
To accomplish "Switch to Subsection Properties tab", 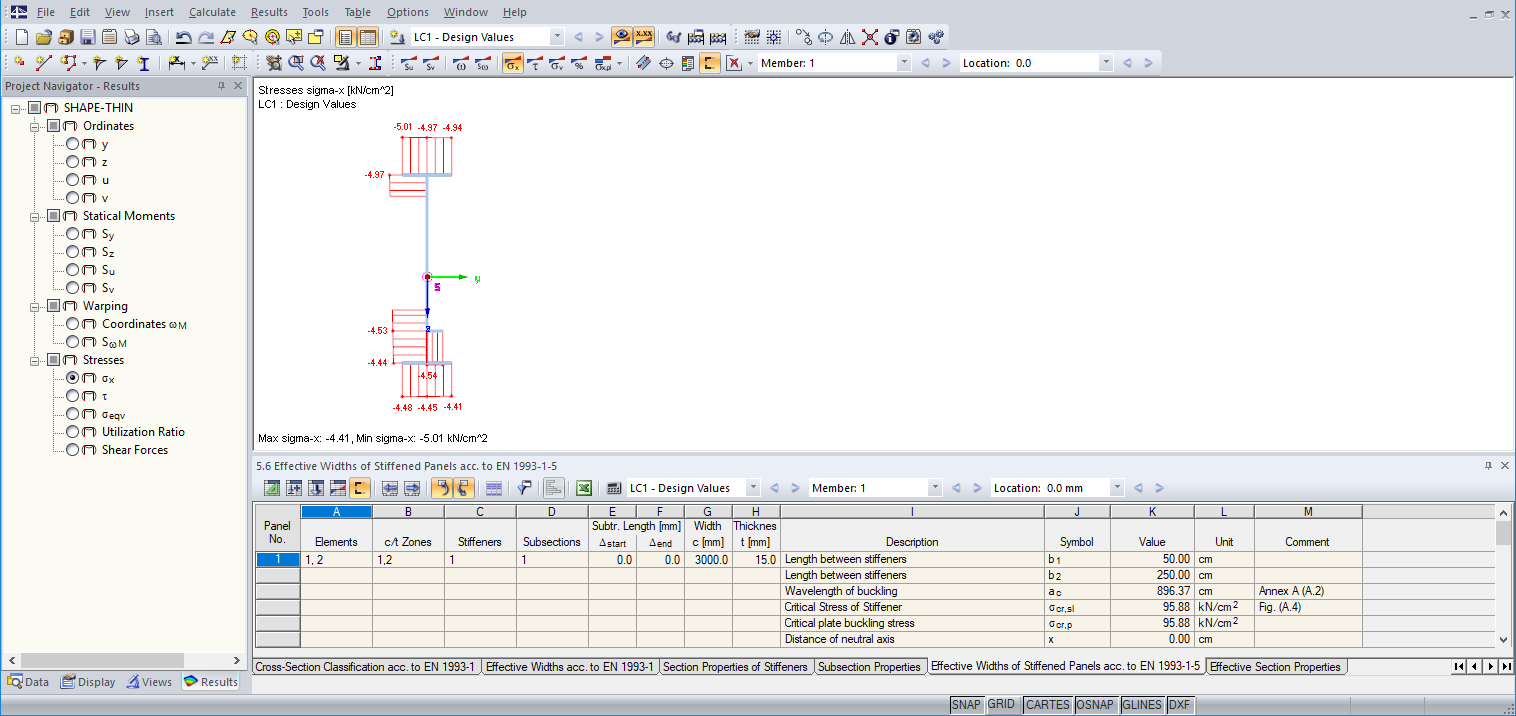I will pos(869,666).
